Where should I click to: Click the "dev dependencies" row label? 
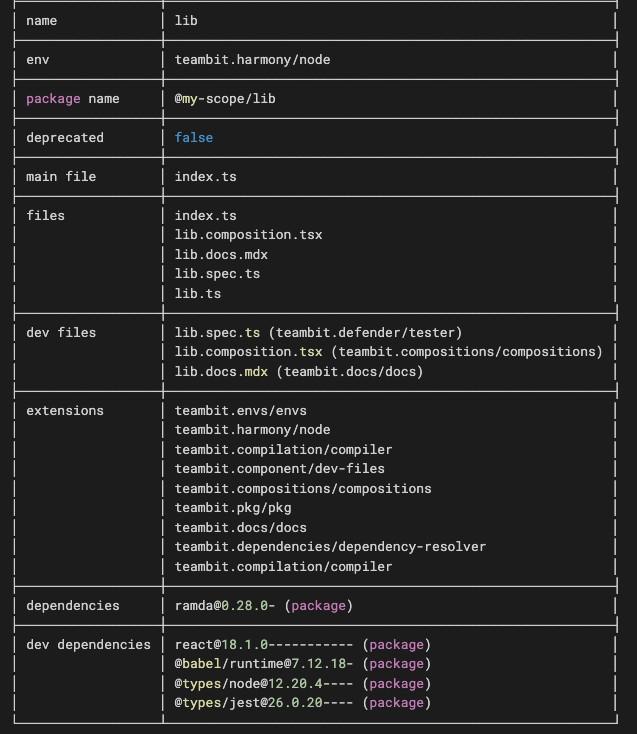click(88, 645)
